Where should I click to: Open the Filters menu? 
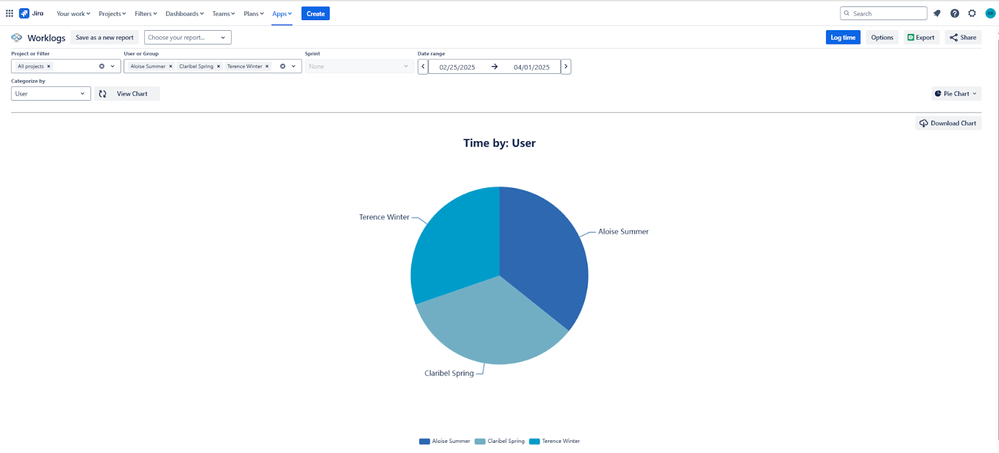pos(145,13)
